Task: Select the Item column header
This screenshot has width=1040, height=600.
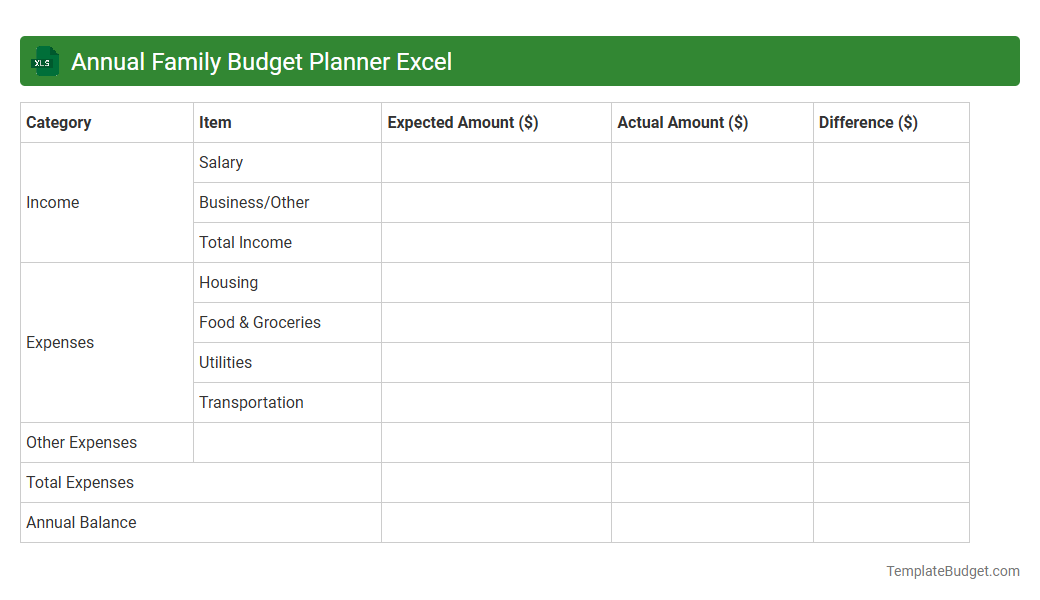Action: (x=215, y=122)
